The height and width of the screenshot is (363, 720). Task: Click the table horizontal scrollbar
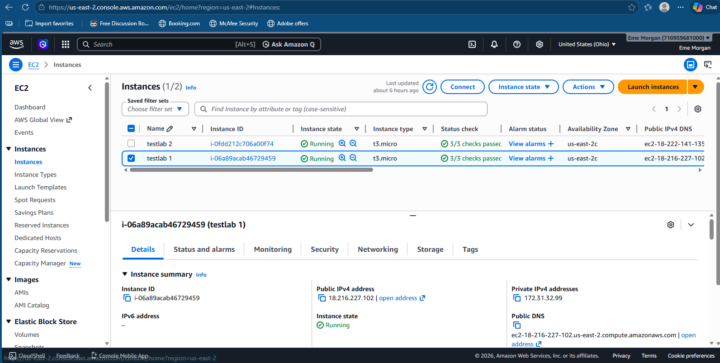251,170
